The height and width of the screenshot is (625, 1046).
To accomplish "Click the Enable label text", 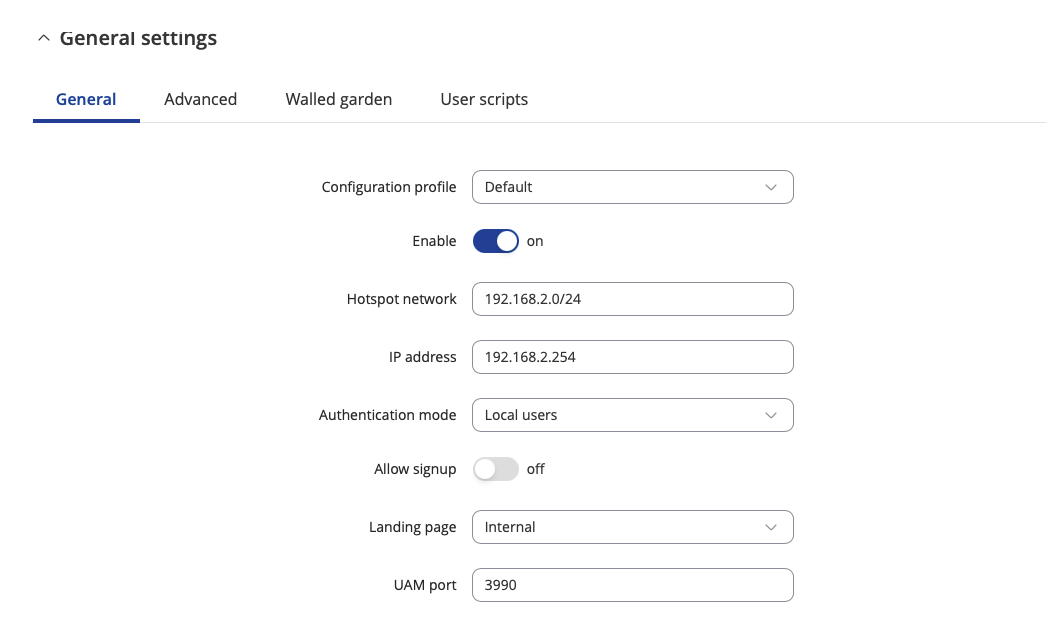I will 434,241.
